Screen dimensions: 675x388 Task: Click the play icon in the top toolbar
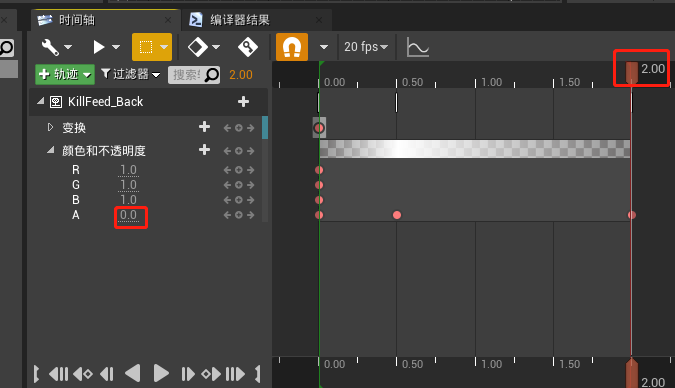pos(99,47)
